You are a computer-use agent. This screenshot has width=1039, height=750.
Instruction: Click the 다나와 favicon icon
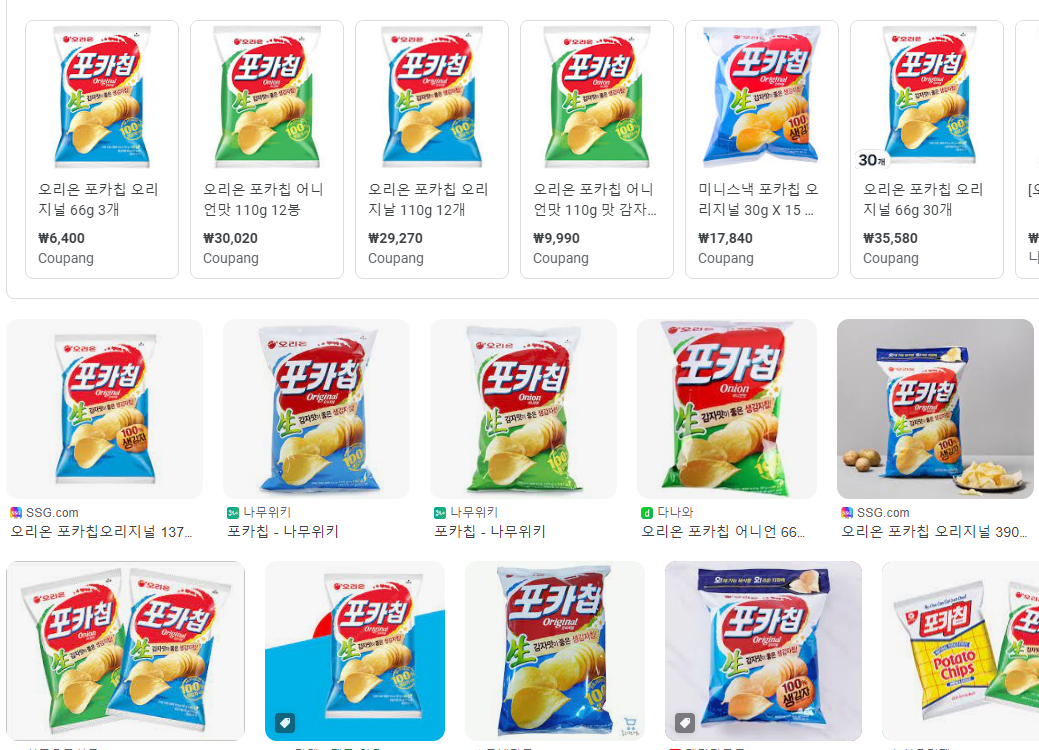(647, 512)
